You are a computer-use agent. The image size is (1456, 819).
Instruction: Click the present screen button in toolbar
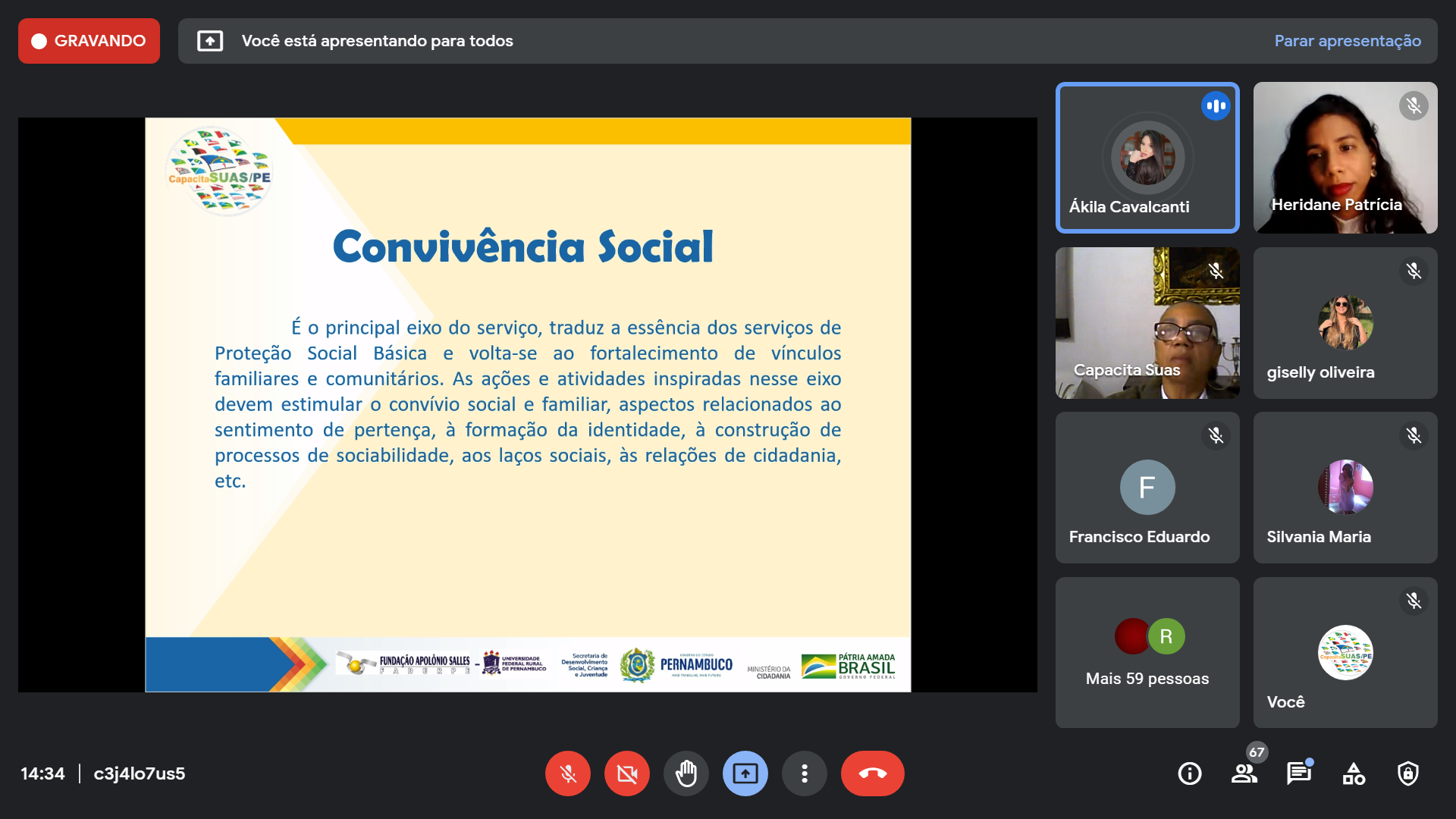coord(745,773)
